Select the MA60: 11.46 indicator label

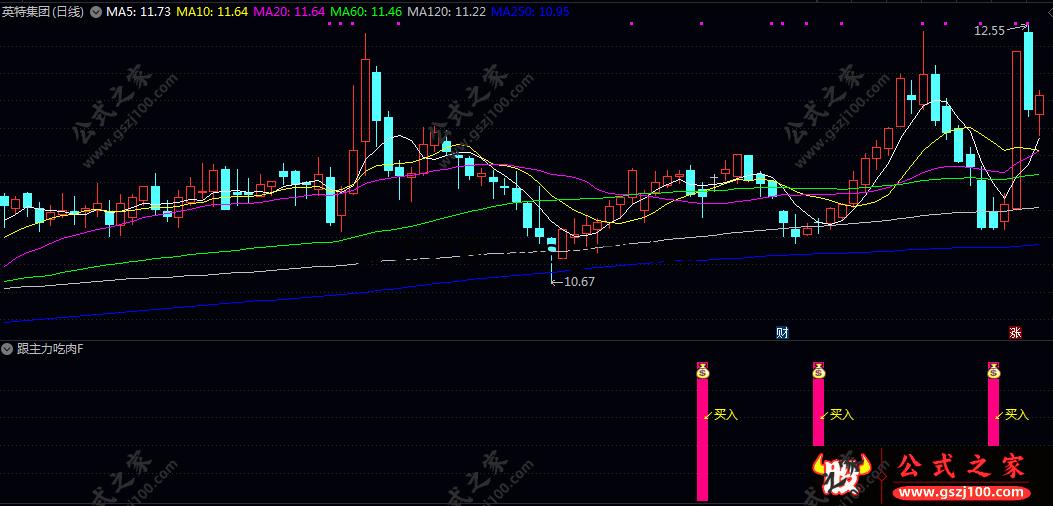pos(367,12)
